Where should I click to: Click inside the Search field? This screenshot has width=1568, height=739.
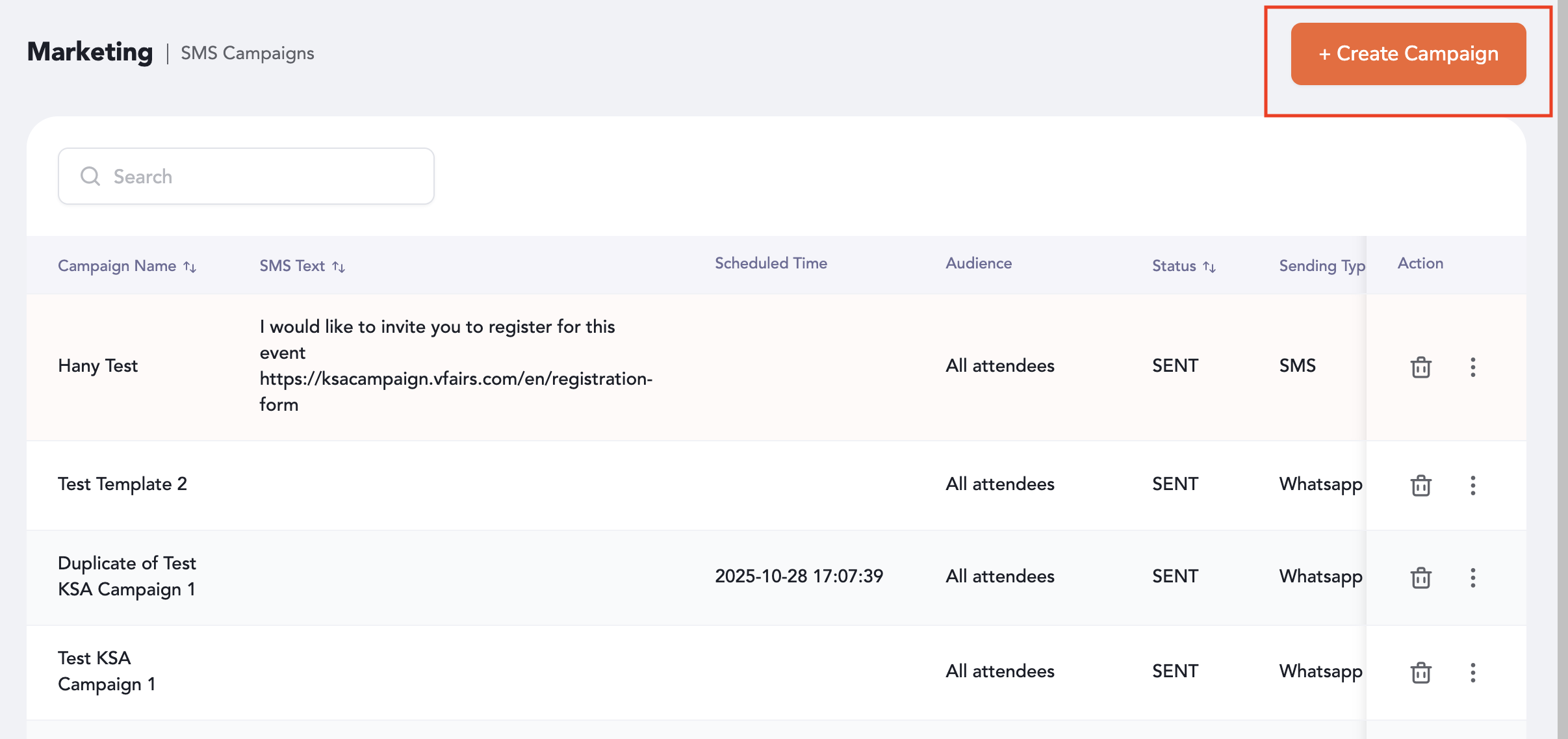tap(260, 176)
